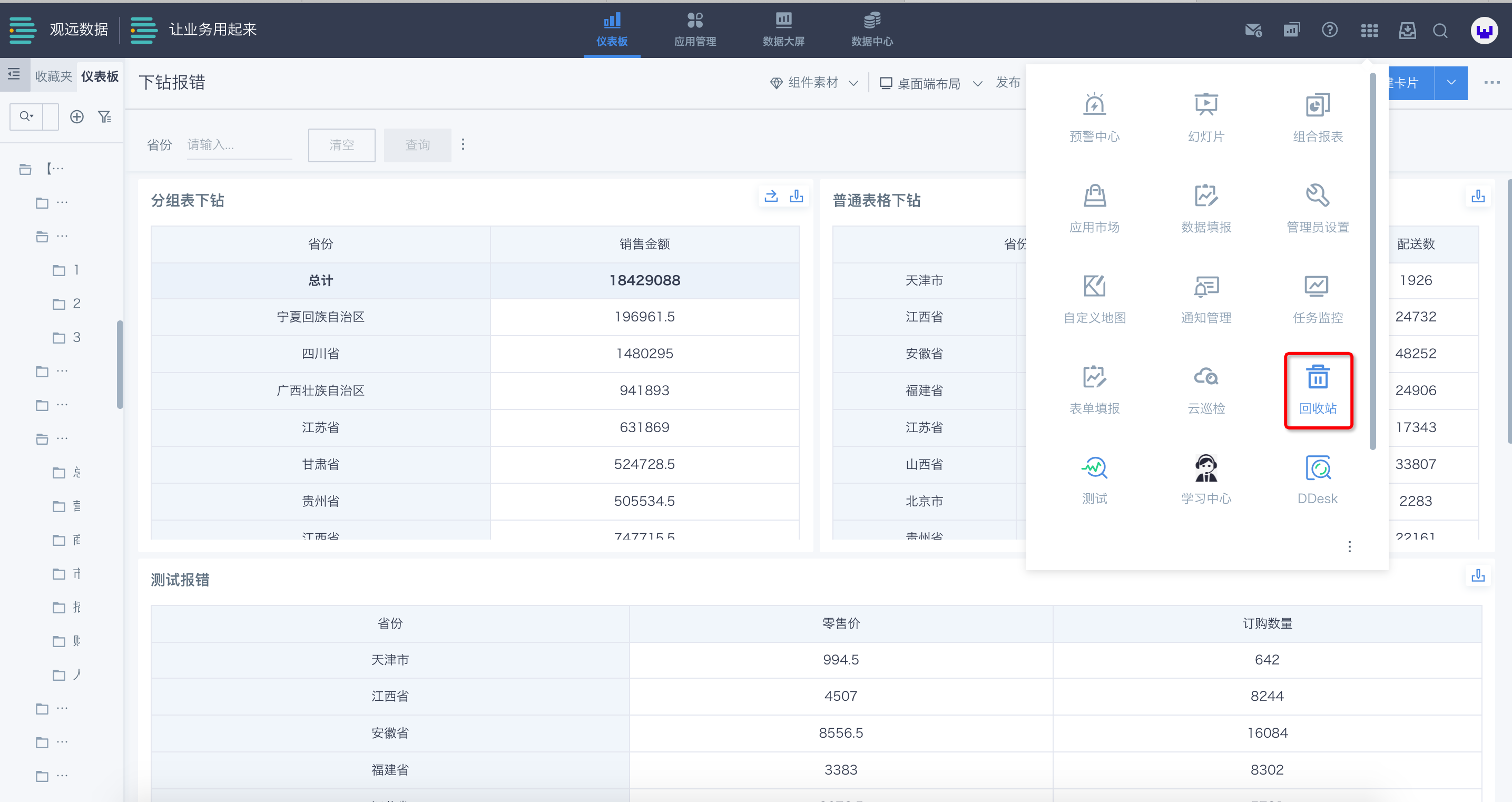
Task: Open 数据填报 data entry
Action: pyautogui.click(x=1205, y=209)
